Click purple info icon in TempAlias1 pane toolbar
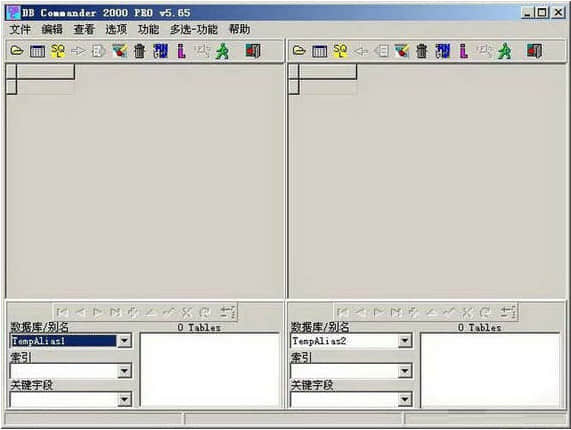Image resolution: width=571 pixels, height=430 pixels. [181, 51]
